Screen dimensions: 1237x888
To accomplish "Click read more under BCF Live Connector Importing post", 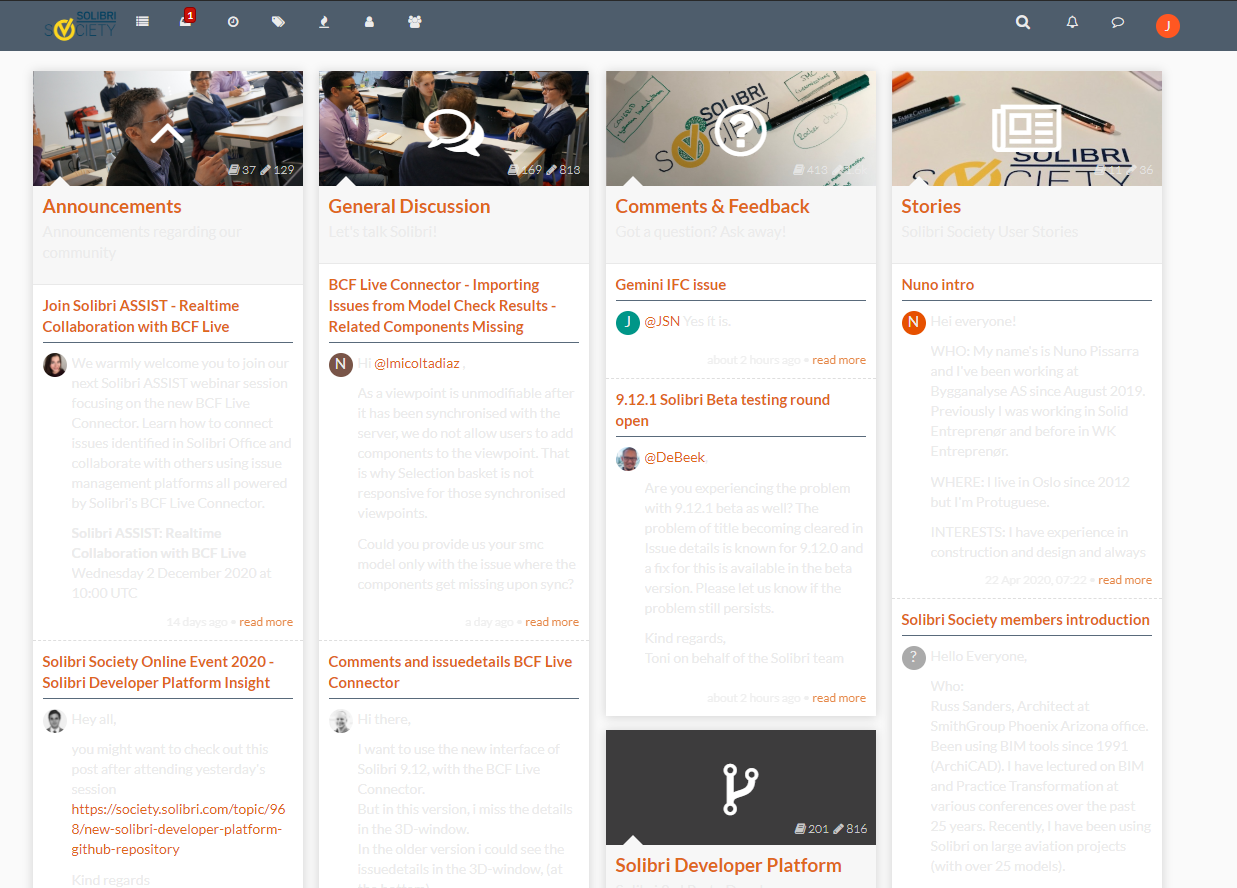I will [552, 622].
